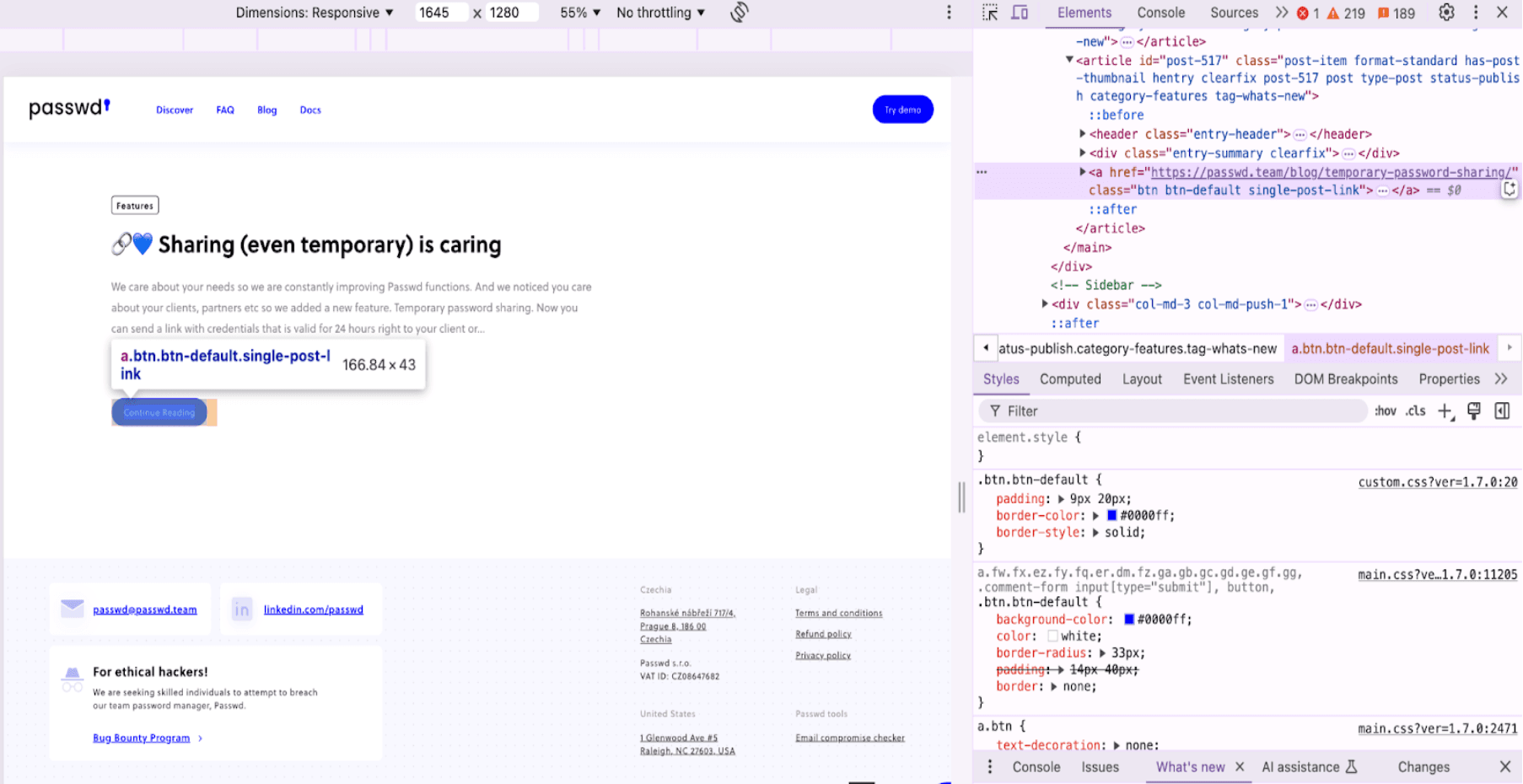Switch to the Elements panel tab
Image resolution: width=1523 pixels, height=784 pixels.
1084,13
